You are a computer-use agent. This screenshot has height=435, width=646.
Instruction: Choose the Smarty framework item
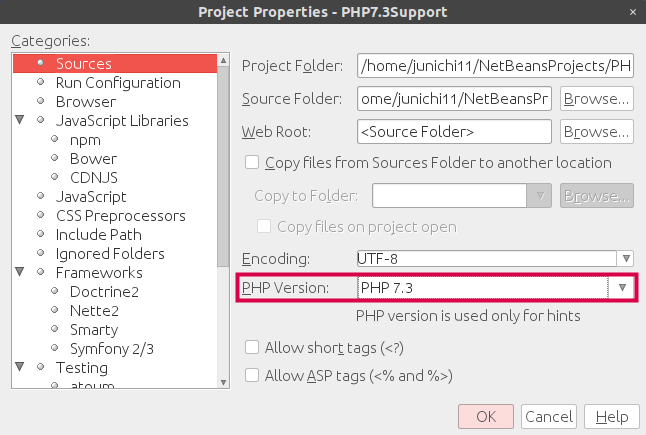pos(94,330)
